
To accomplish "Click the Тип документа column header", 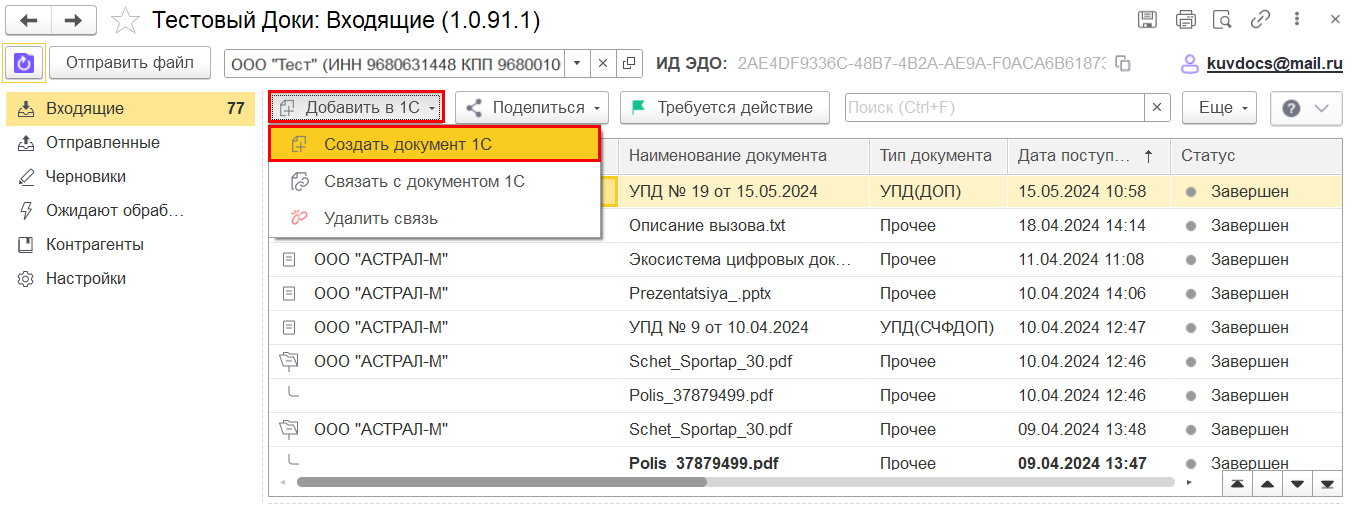I will click(x=939, y=156).
